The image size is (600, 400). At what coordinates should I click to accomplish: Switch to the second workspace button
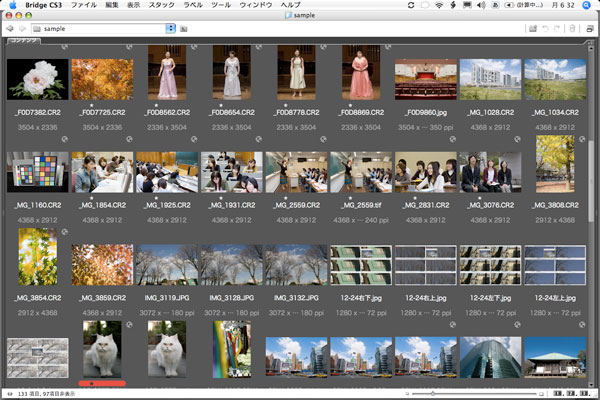pos(571,393)
